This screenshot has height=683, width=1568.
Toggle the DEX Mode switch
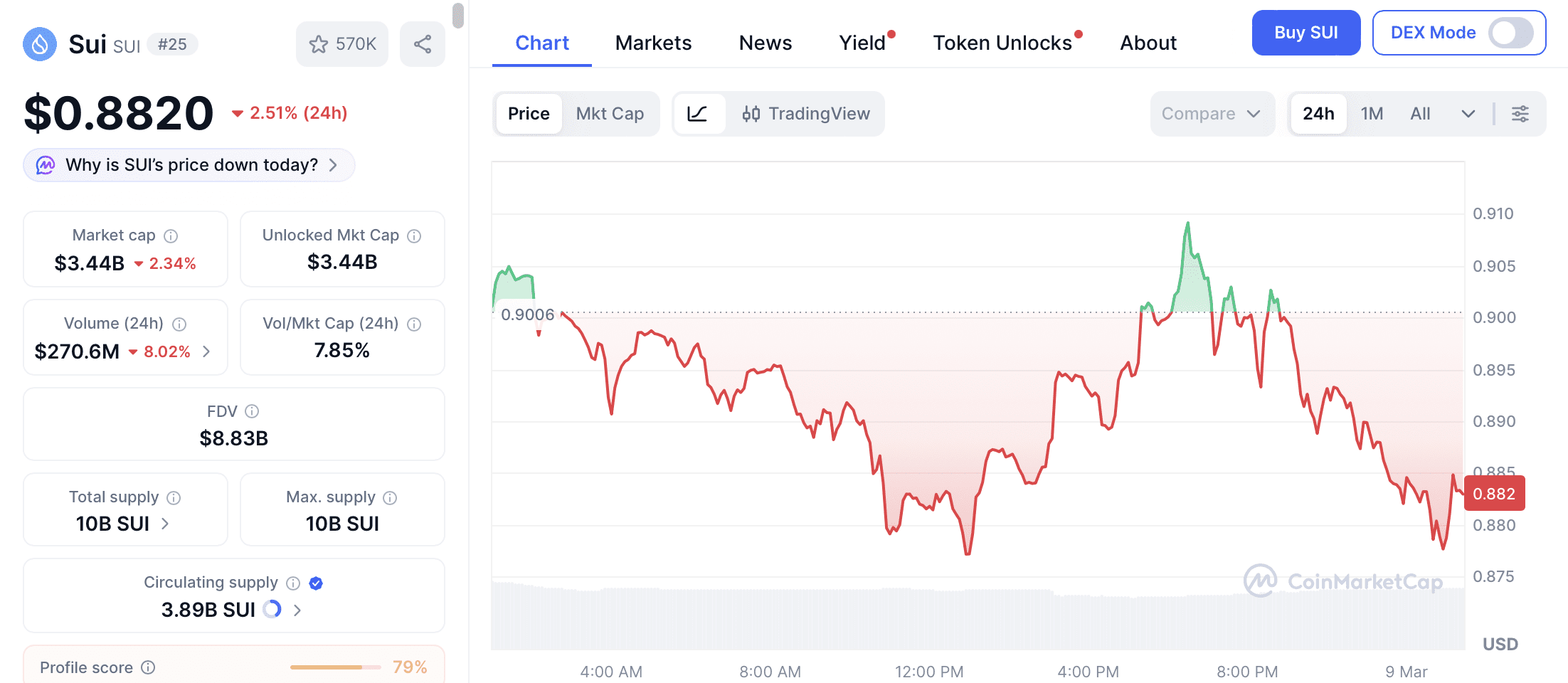(x=1511, y=33)
